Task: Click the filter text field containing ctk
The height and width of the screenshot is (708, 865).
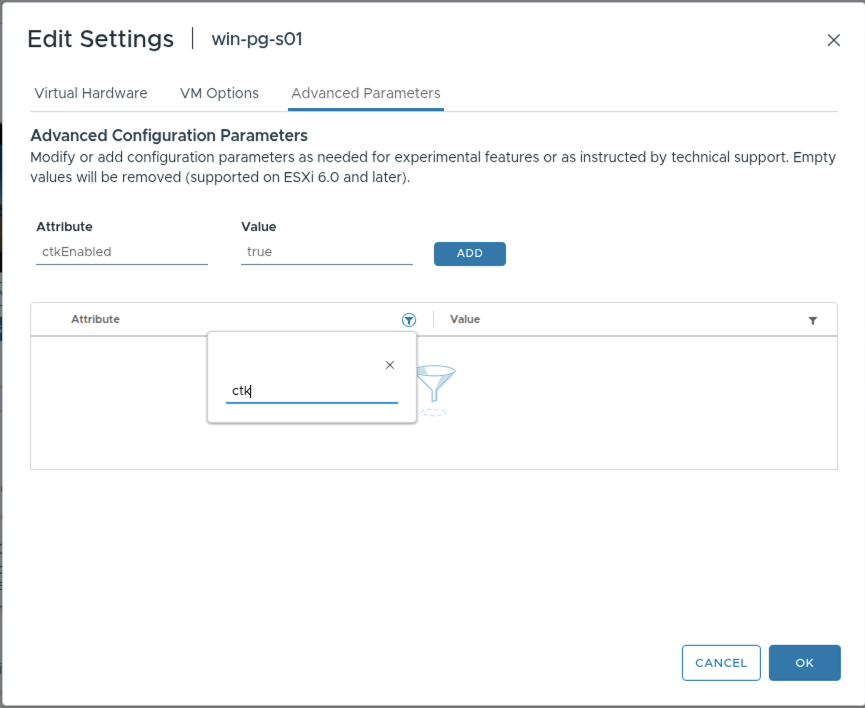Action: [x=312, y=391]
